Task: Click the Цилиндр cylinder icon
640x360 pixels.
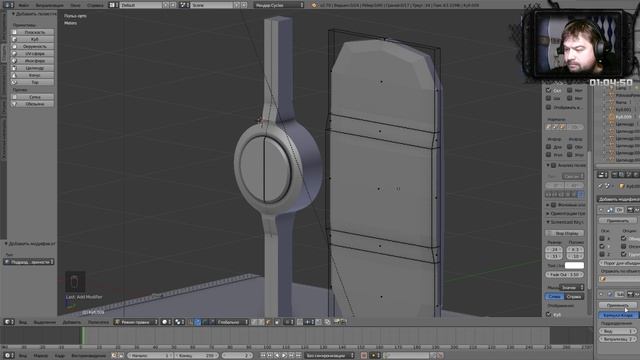Action: tap(14, 68)
